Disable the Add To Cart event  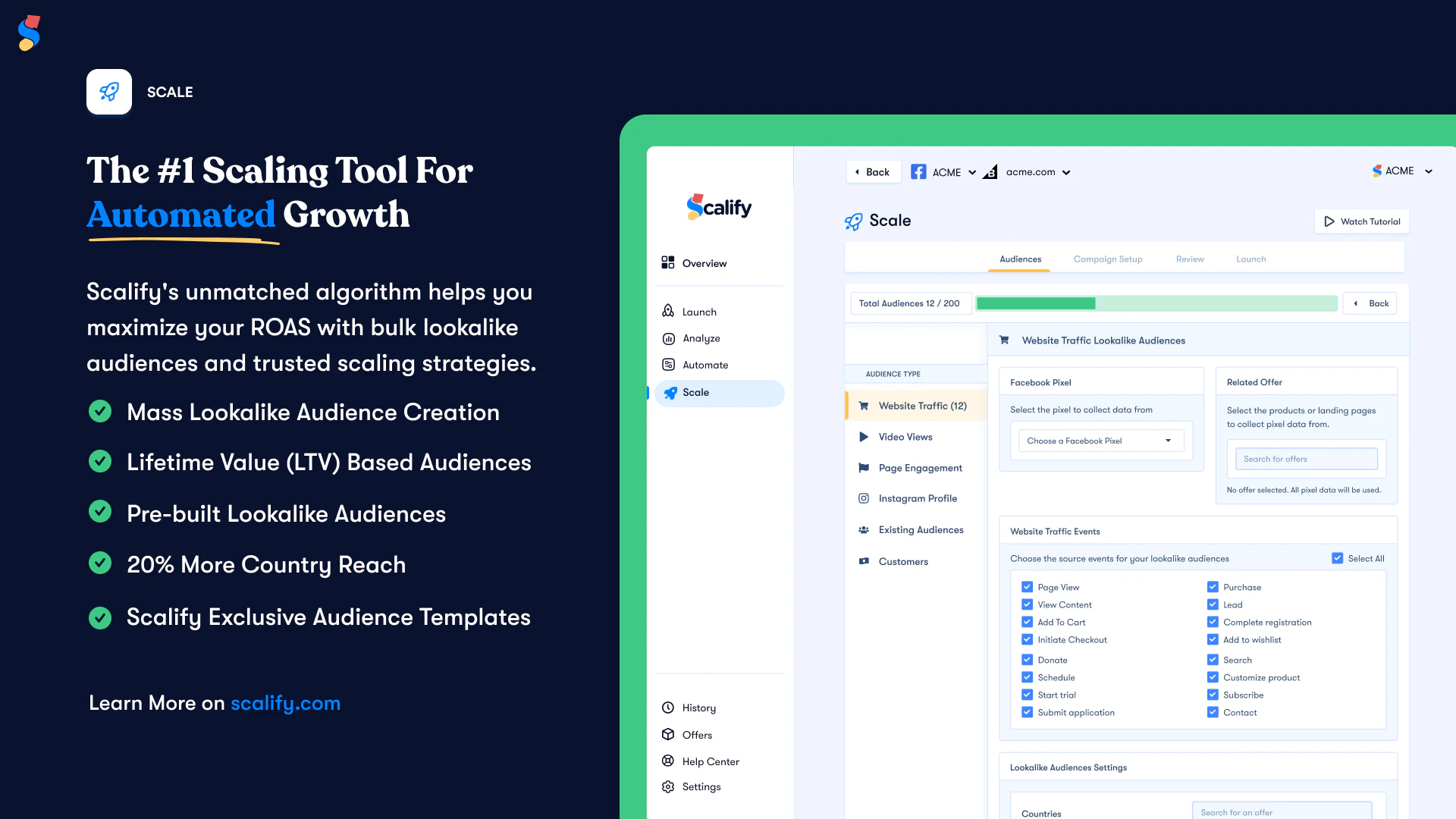click(1028, 622)
